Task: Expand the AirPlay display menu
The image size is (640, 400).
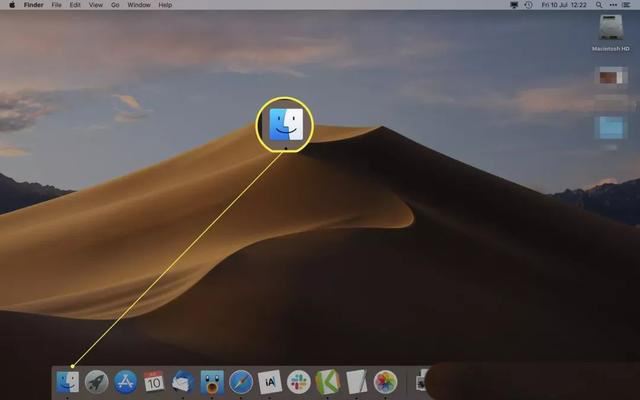Action: click(x=514, y=5)
